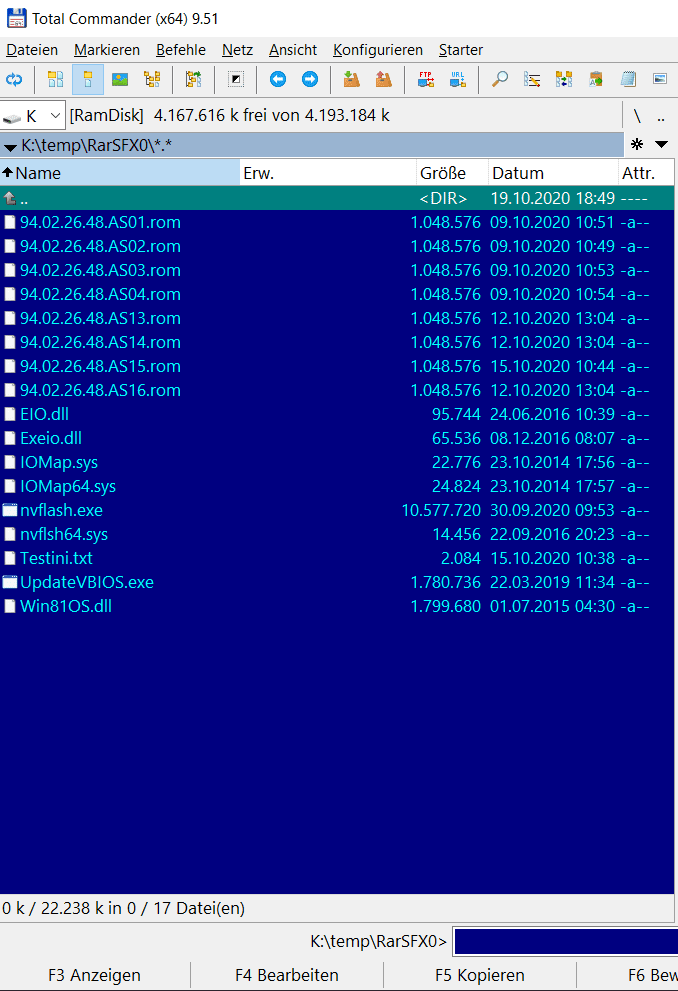678x991 pixels.
Task: Select the 94.02.26.48.AS04.rom file
Action: [100, 295]
